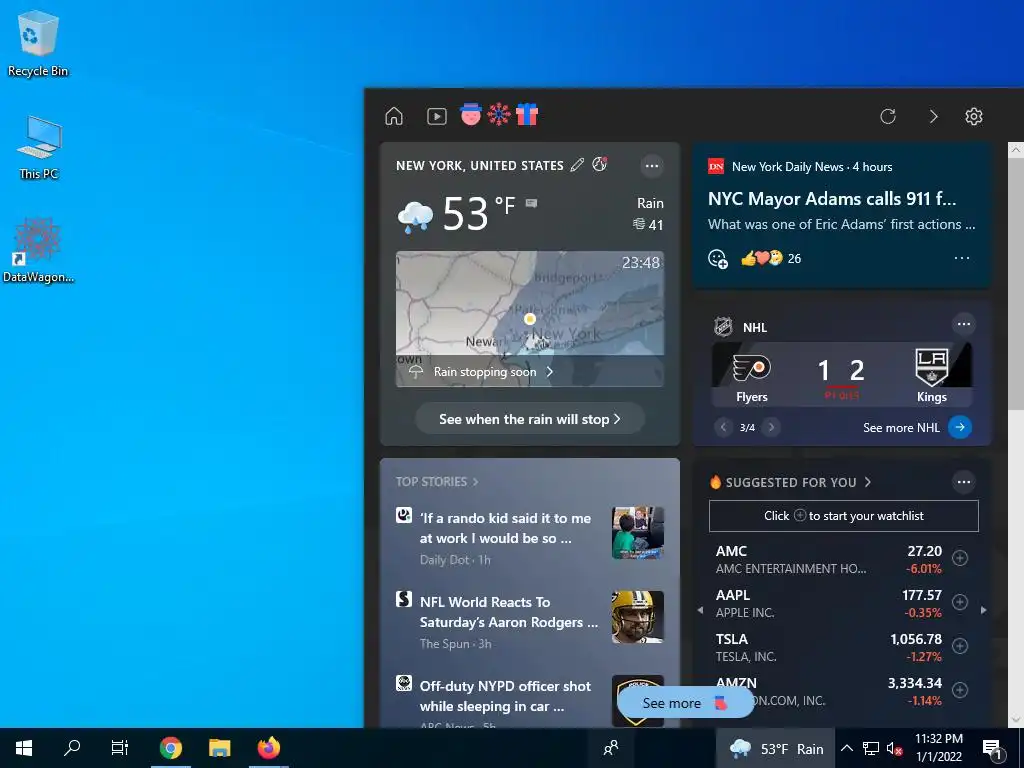Add AMC to watchlist

click(x=959, y=558)
